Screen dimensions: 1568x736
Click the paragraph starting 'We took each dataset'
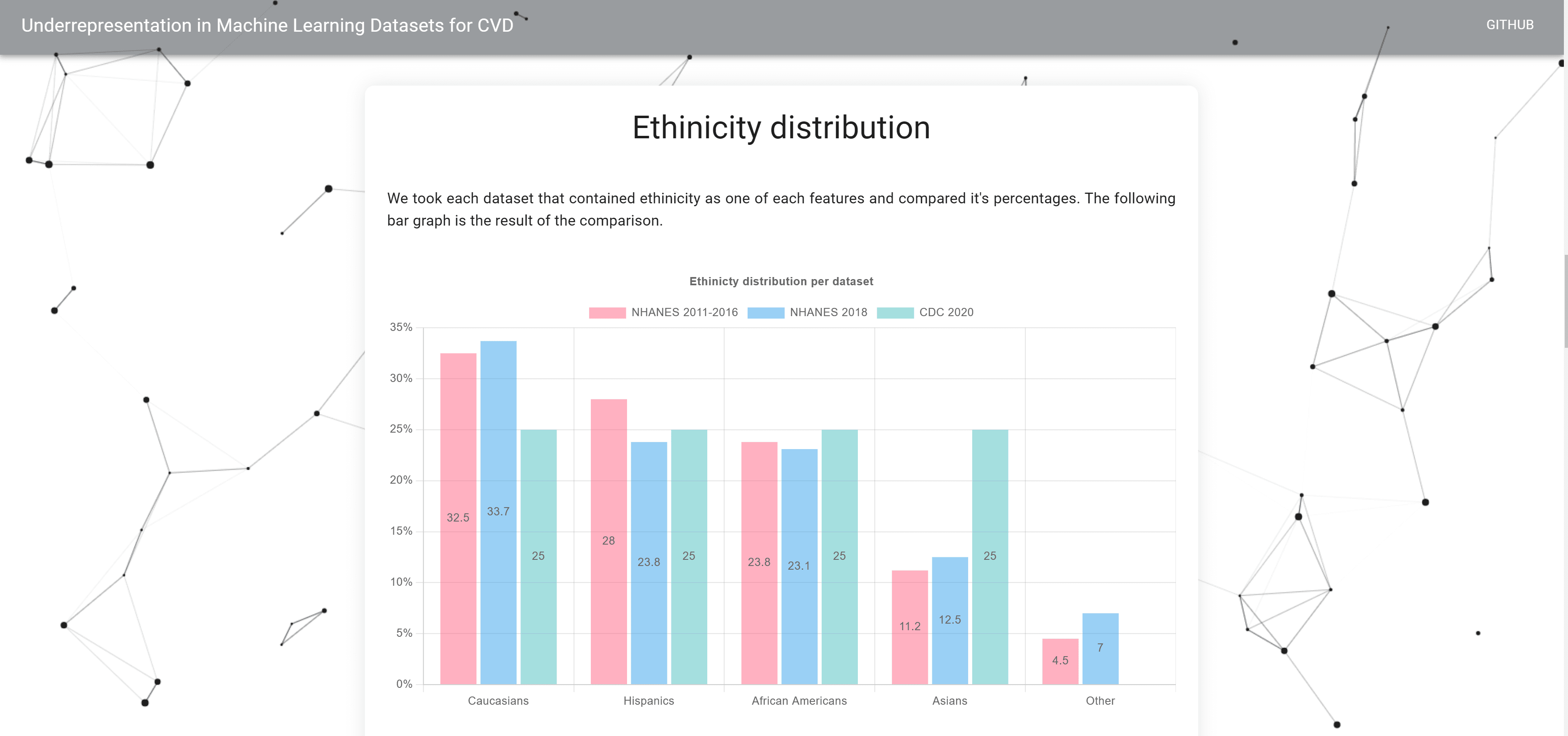(781, 210)
